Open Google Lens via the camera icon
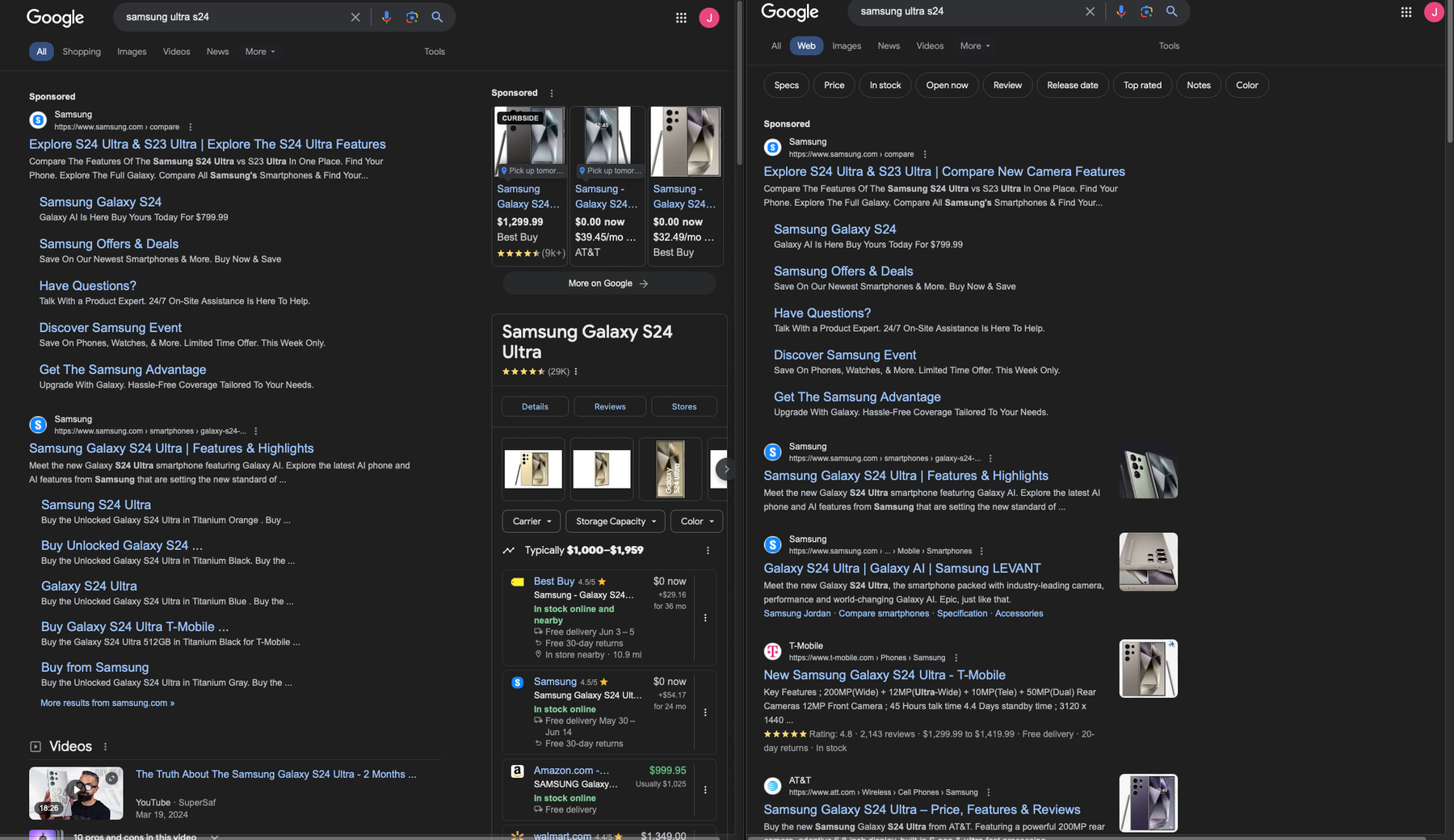The image size is (1454, 840). tap(411, 17)
